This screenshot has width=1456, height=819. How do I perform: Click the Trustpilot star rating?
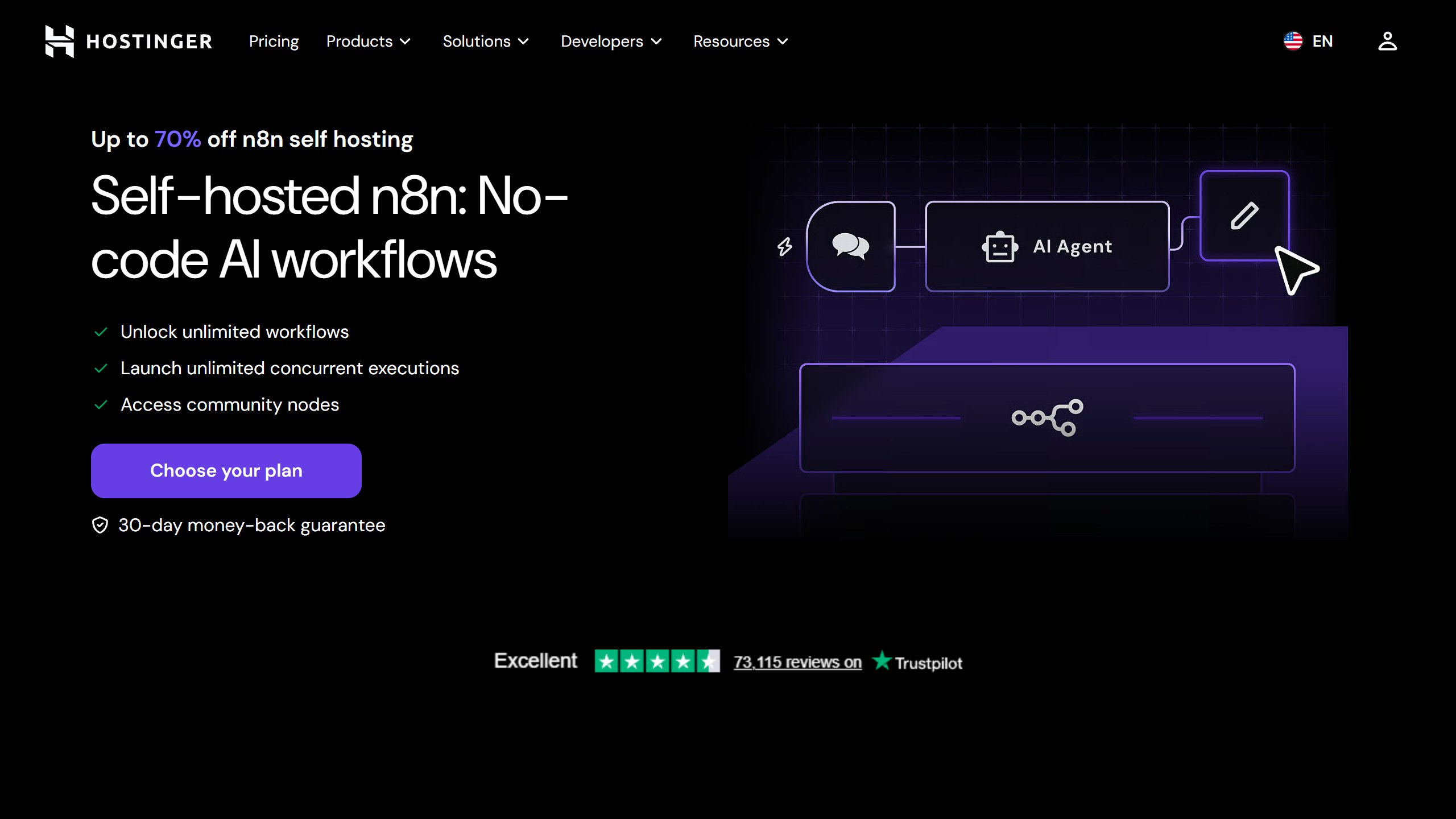[x=657, y=661]
